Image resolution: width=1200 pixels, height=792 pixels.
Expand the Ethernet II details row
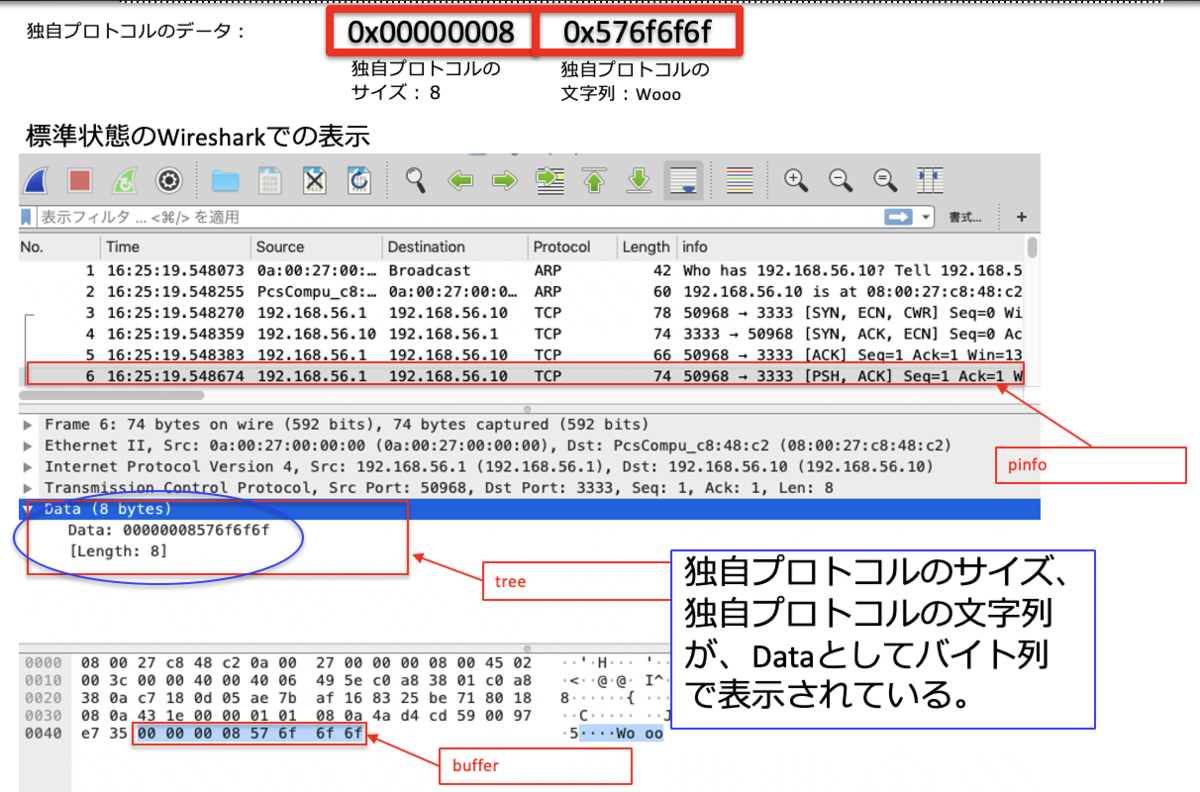tap(28, 446)
